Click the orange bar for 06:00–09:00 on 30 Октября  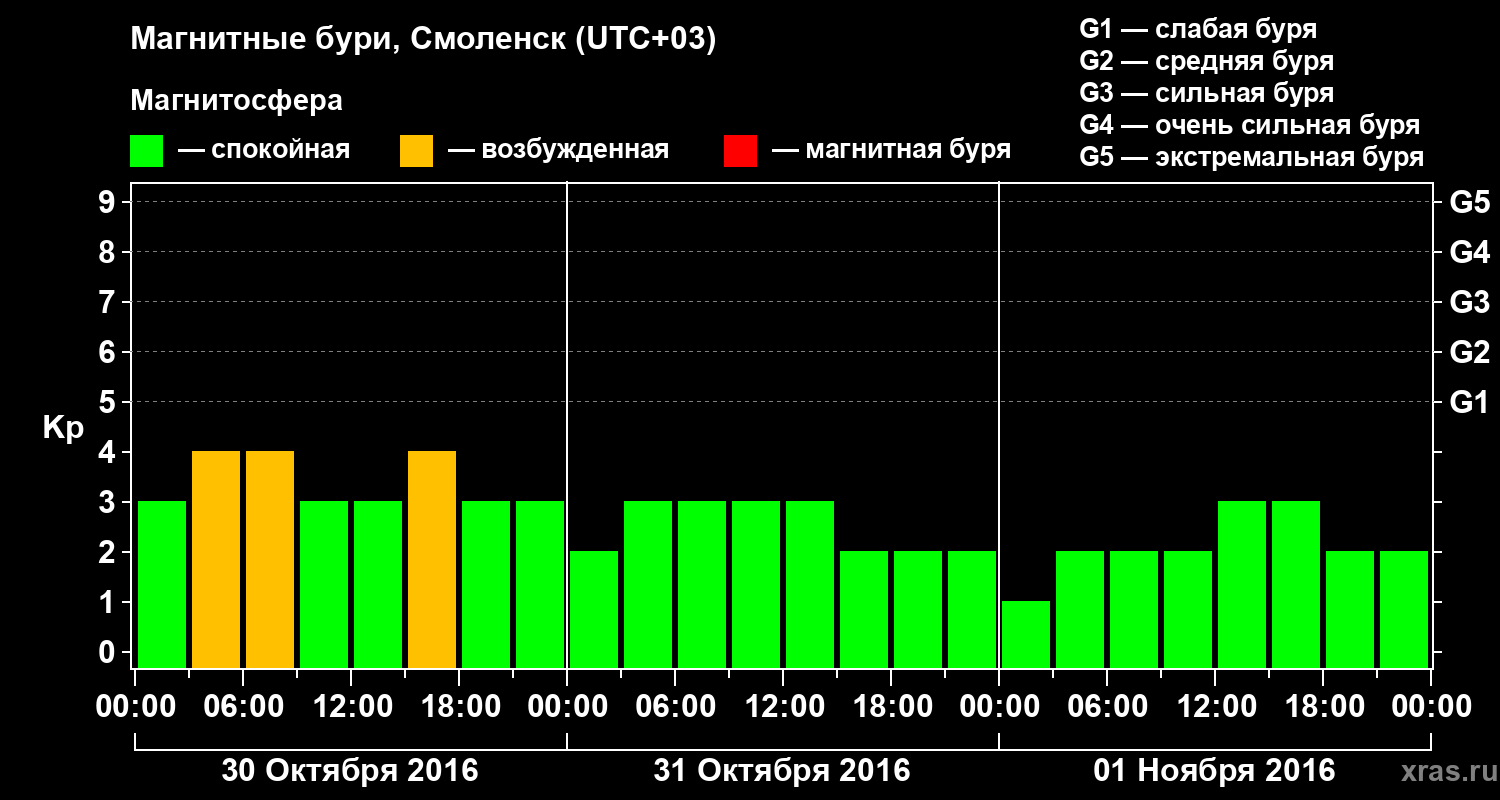[270, 559]
